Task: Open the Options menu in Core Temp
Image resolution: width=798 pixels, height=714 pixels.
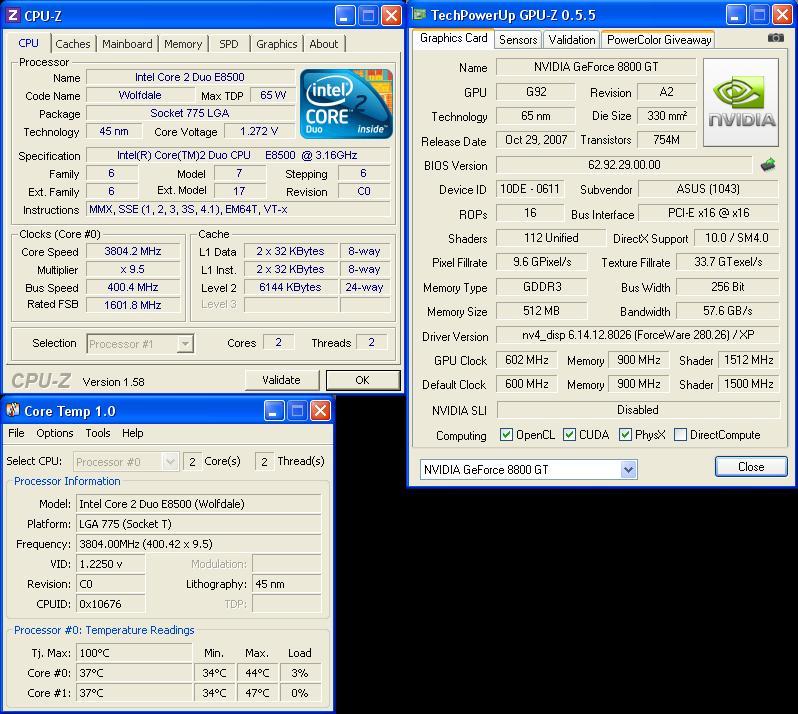Action: [x=54, y=433]
